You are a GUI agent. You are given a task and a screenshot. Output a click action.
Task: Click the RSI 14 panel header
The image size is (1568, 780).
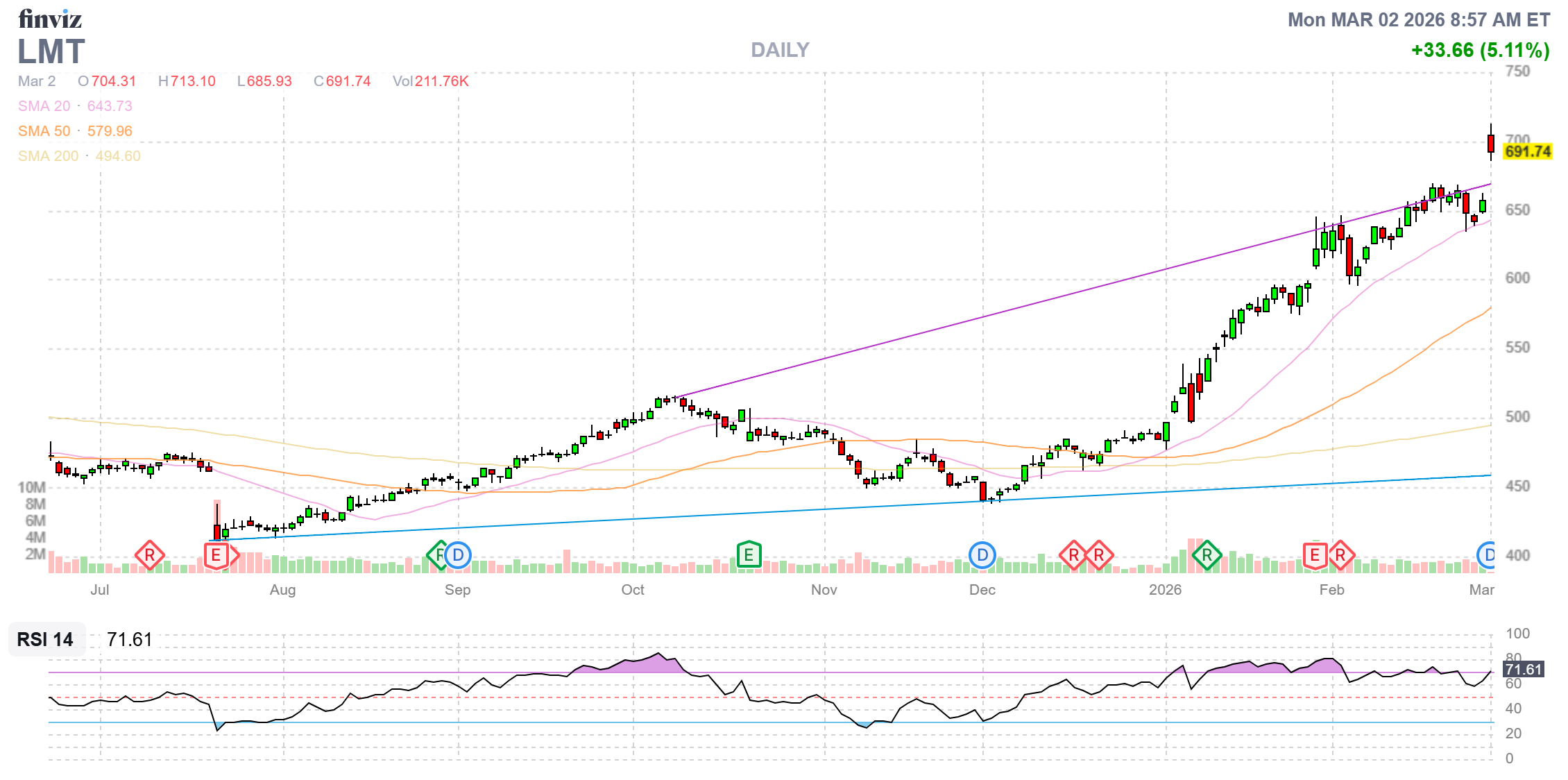click(45, 639)
